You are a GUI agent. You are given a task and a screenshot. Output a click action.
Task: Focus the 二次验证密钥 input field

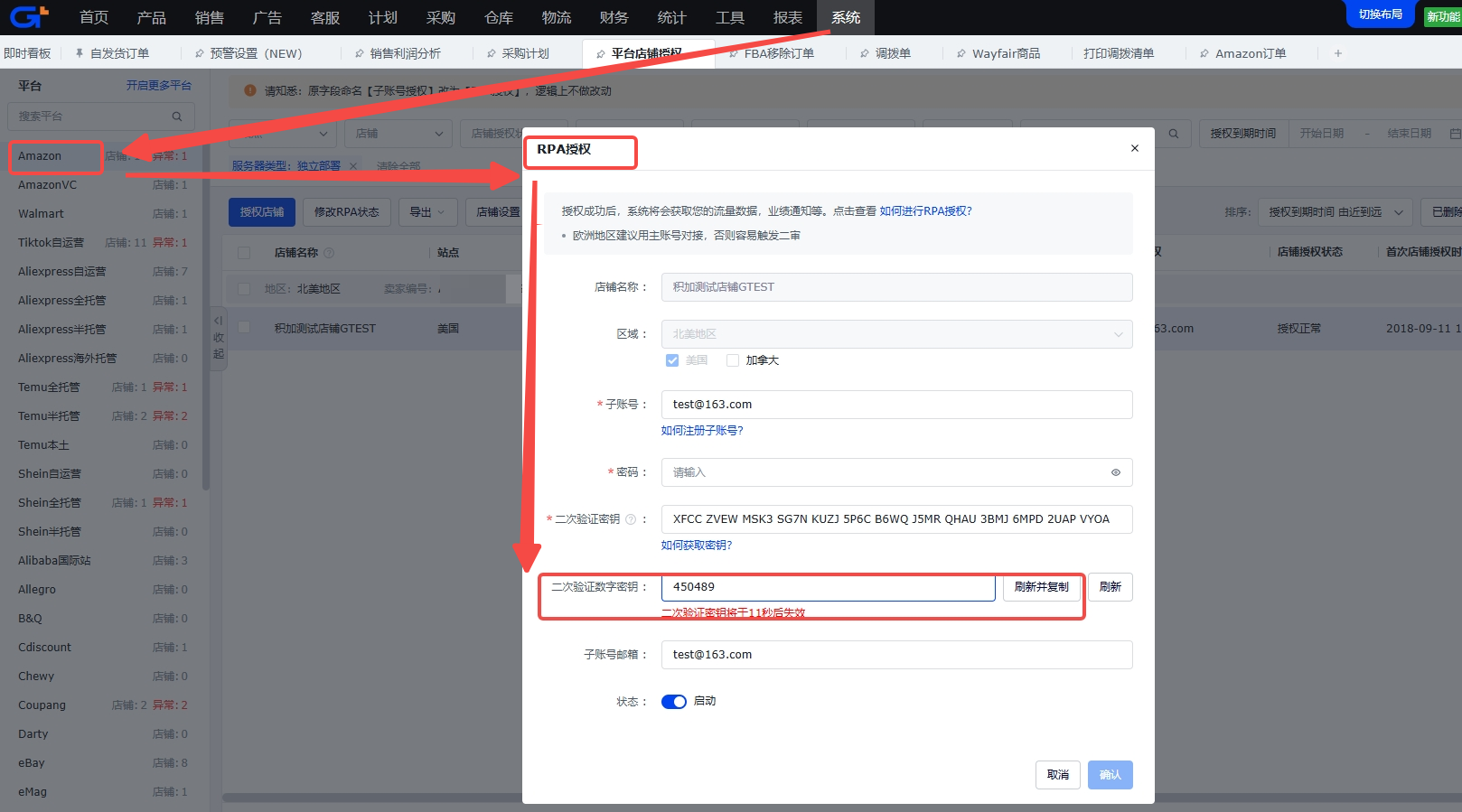[897, 519]
